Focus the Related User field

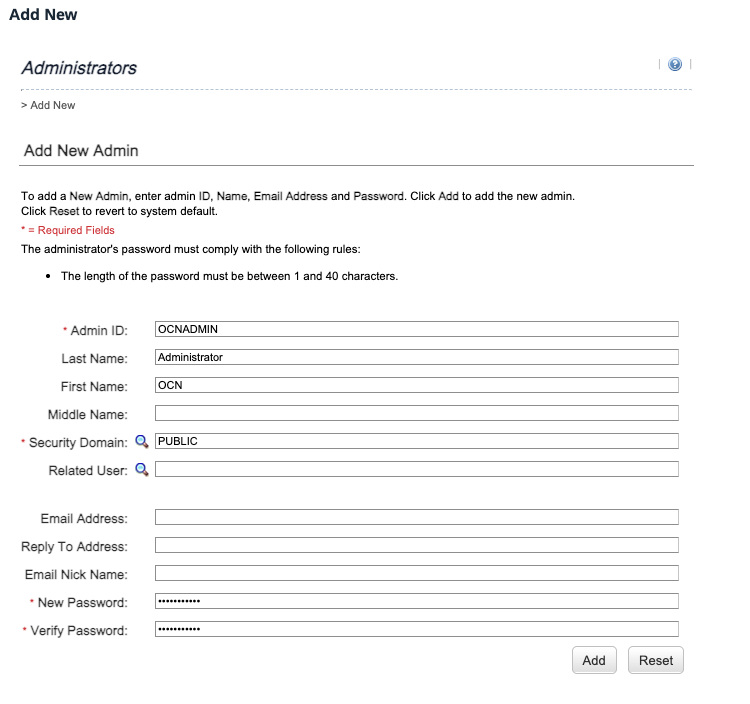(x=416, y=469)
